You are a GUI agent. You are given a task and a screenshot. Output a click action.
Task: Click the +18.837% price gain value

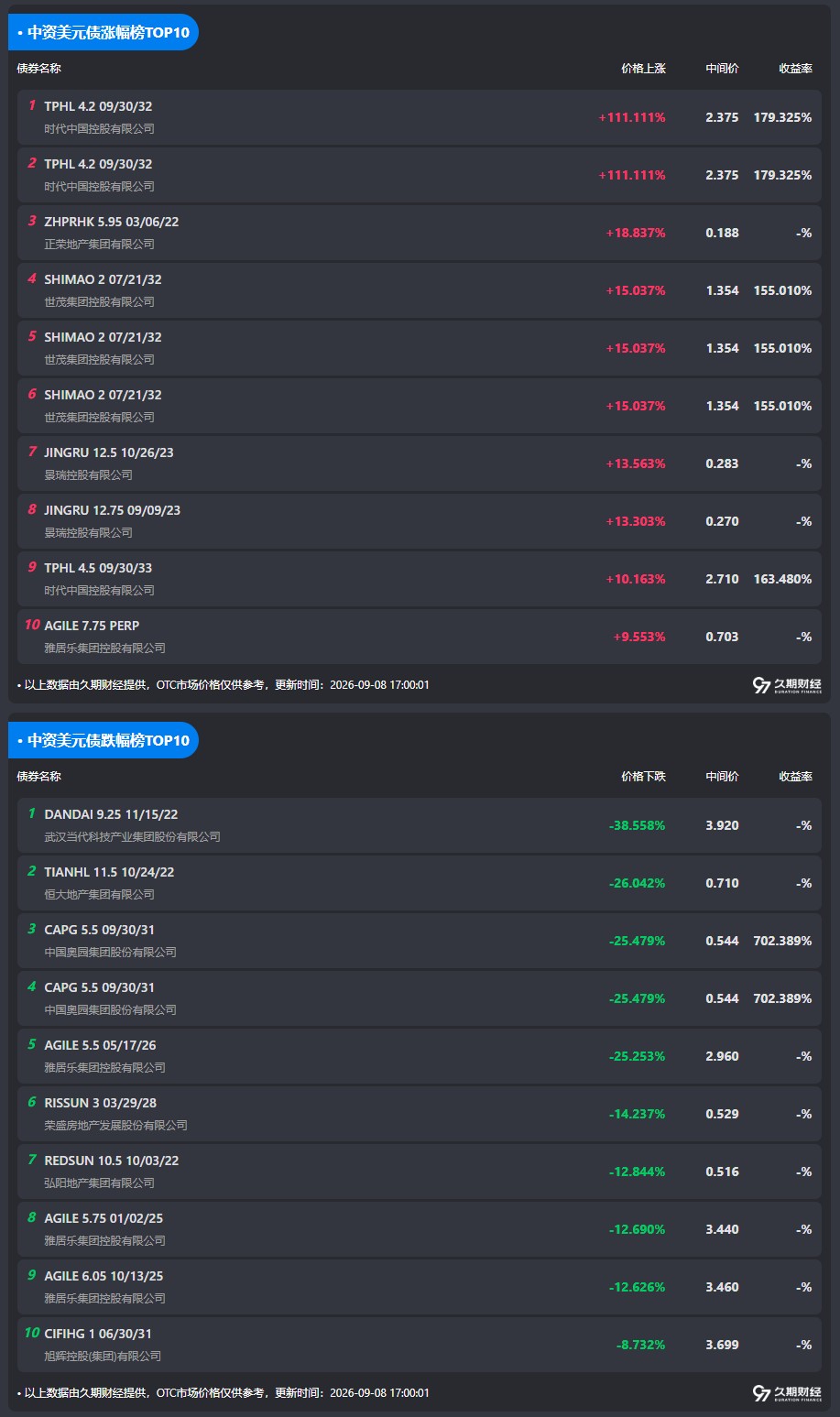(636, 233)
